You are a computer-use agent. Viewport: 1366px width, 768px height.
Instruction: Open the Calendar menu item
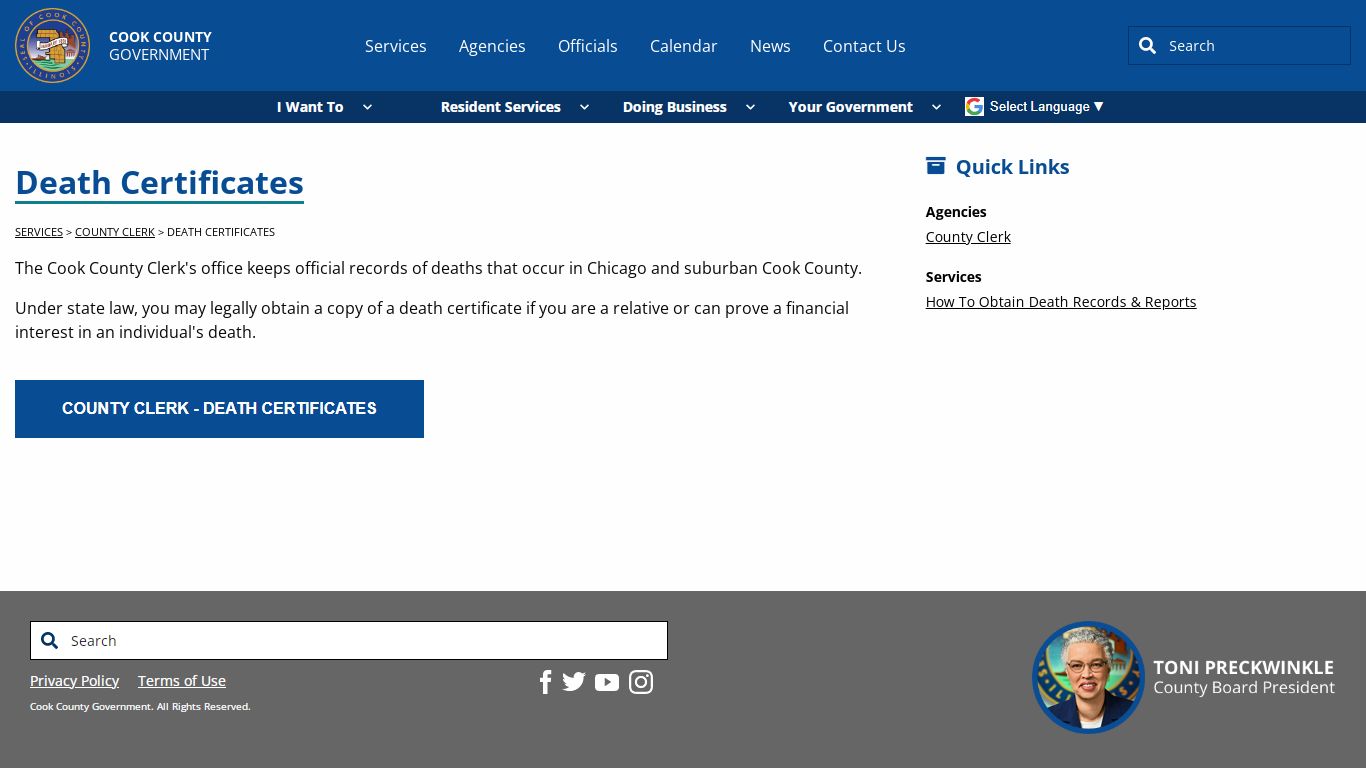tap(683, 46)
